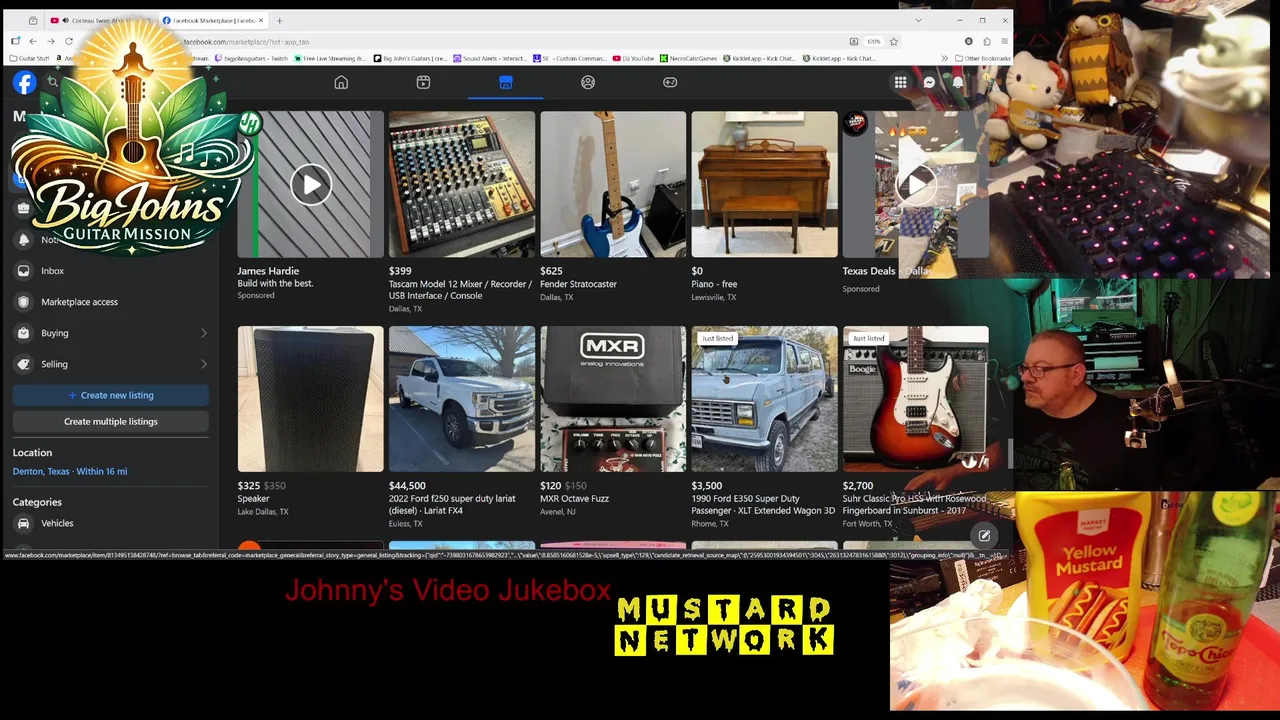1280x720 pixels.
Task: Open the 2022 Ford f250 listing photo
Action: pos(462,399)
